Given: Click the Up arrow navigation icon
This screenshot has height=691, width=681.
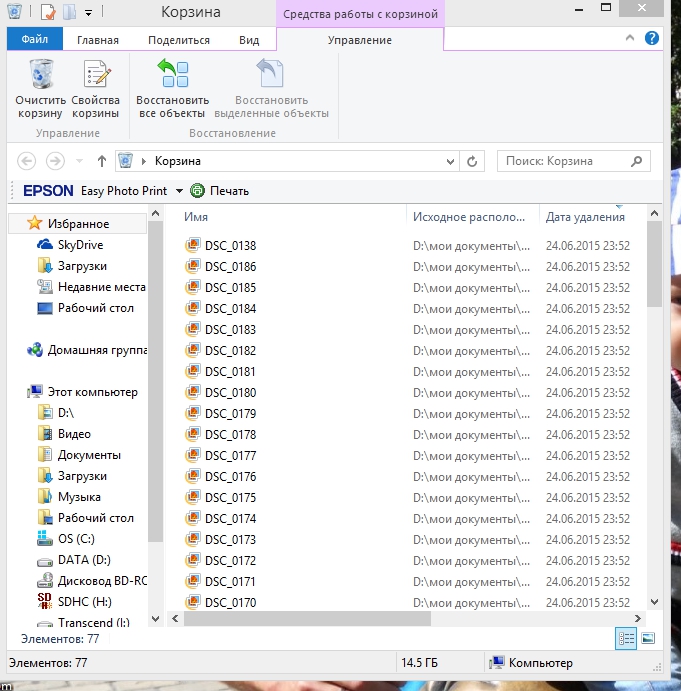Looking at the screenshot, I should (102, 161).
